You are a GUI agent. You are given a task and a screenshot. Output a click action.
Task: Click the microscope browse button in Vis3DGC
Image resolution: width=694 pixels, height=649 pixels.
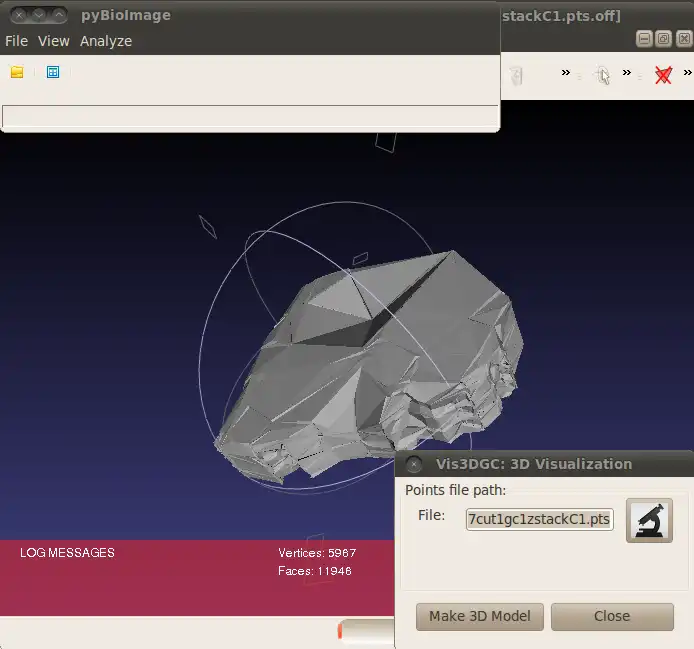click(x=649, y=520)
